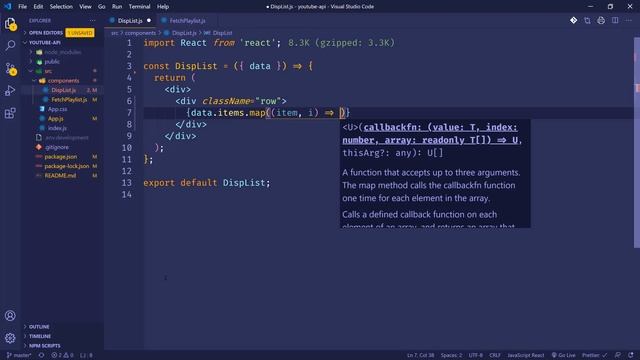Open the Accounts menu icon
640x360 pixels.
click(10, 316)
